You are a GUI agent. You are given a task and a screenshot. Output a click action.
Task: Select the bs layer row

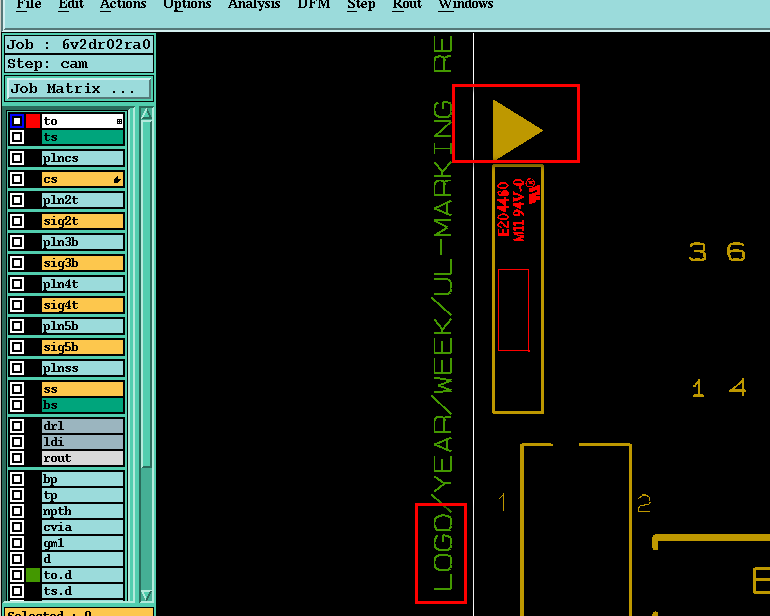click(82, 405)
